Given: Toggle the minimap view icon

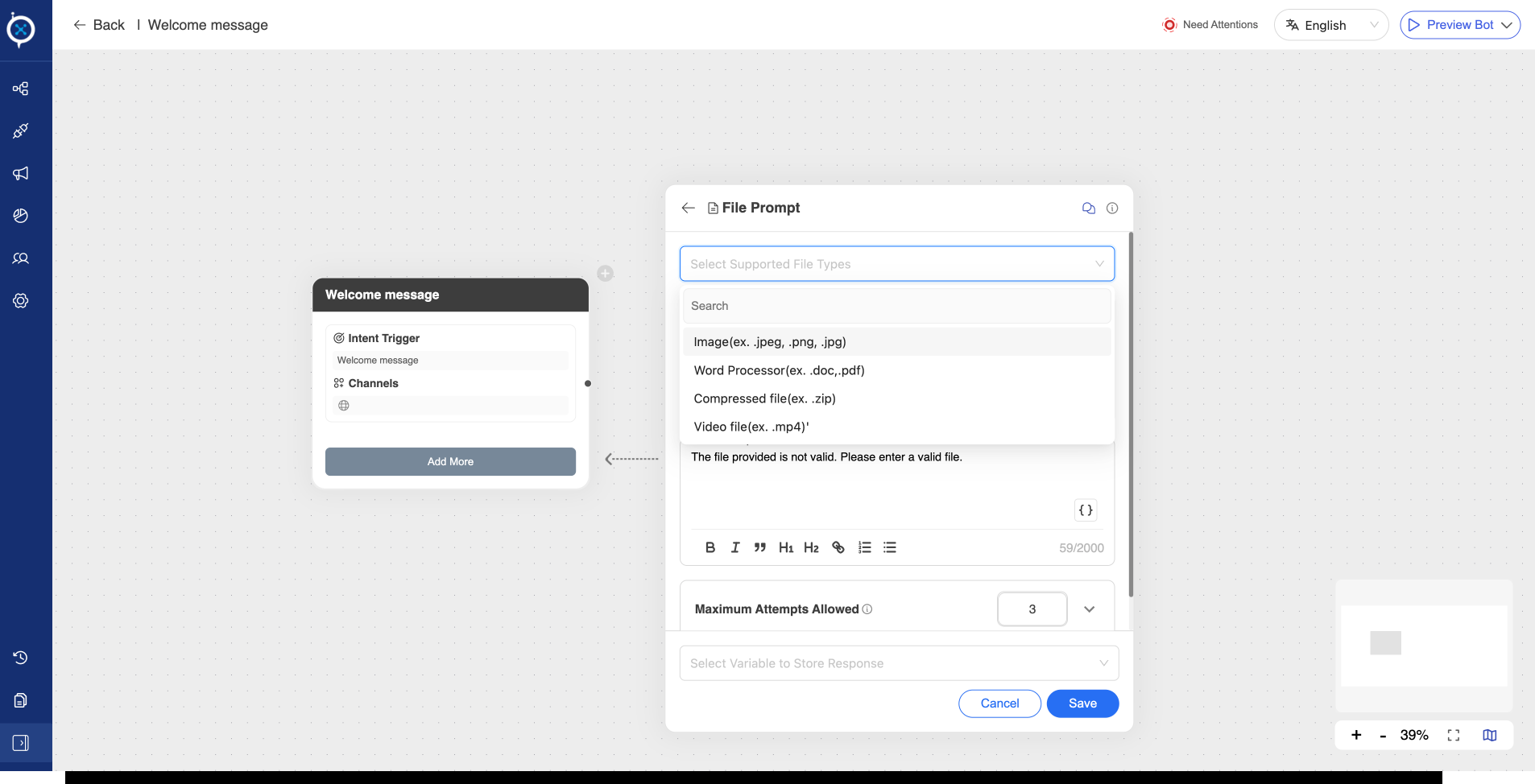Looking at the screenshot, I should [x=1490, y=735].
